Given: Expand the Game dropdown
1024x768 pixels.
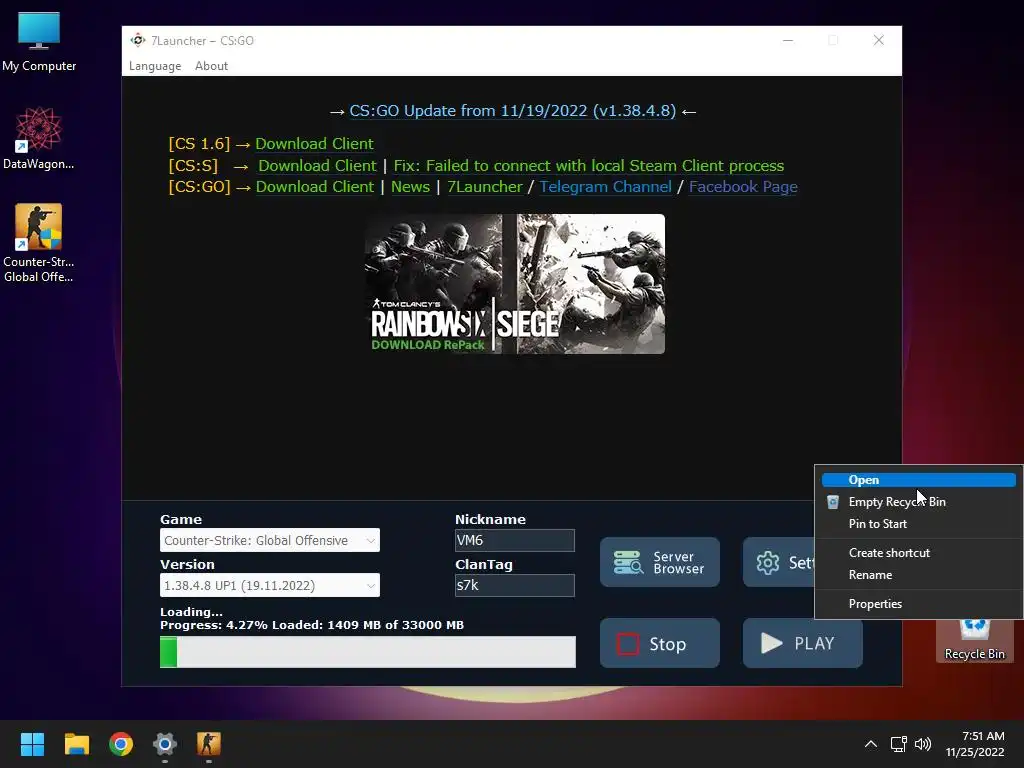Looking at the screenshot, I should point(270,540).
